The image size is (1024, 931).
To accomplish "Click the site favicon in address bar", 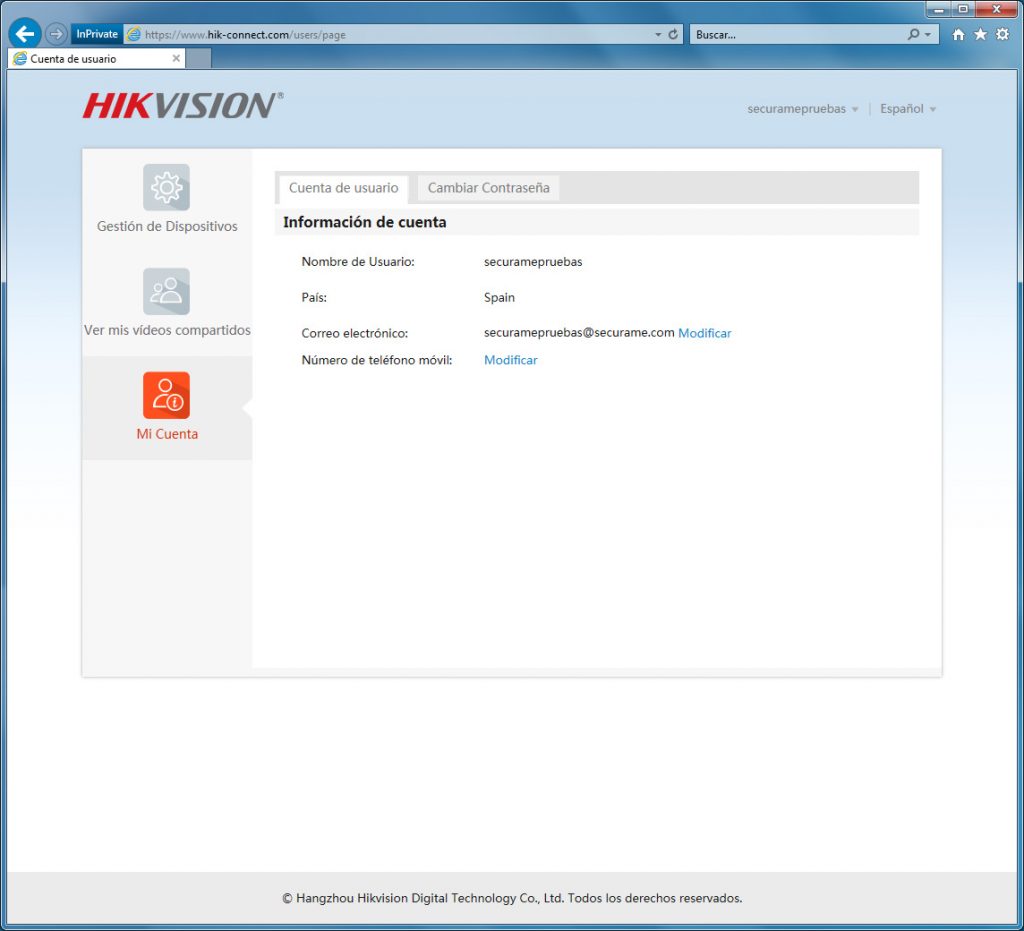I will tap(134, 35).
